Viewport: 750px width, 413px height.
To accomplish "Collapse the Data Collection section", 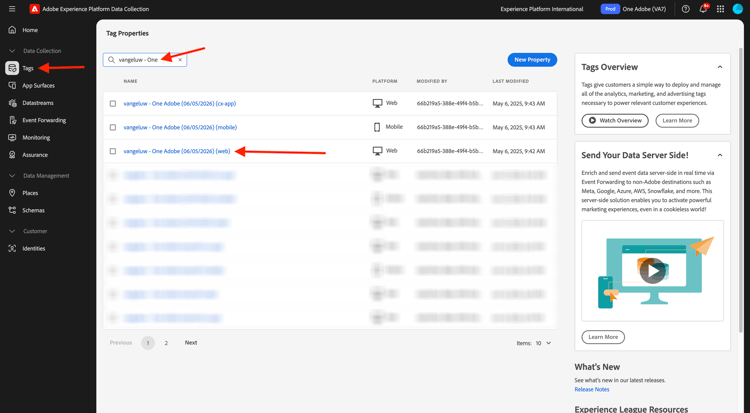I will tap(12, 51).
